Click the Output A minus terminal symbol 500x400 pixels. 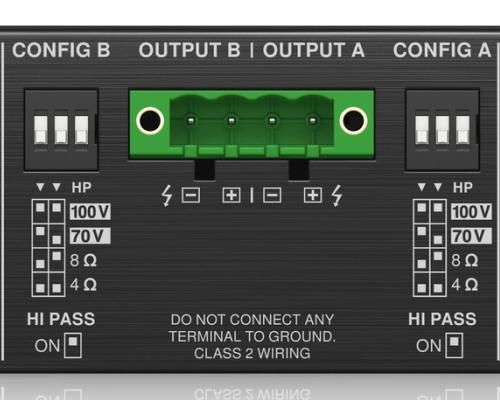272,195
